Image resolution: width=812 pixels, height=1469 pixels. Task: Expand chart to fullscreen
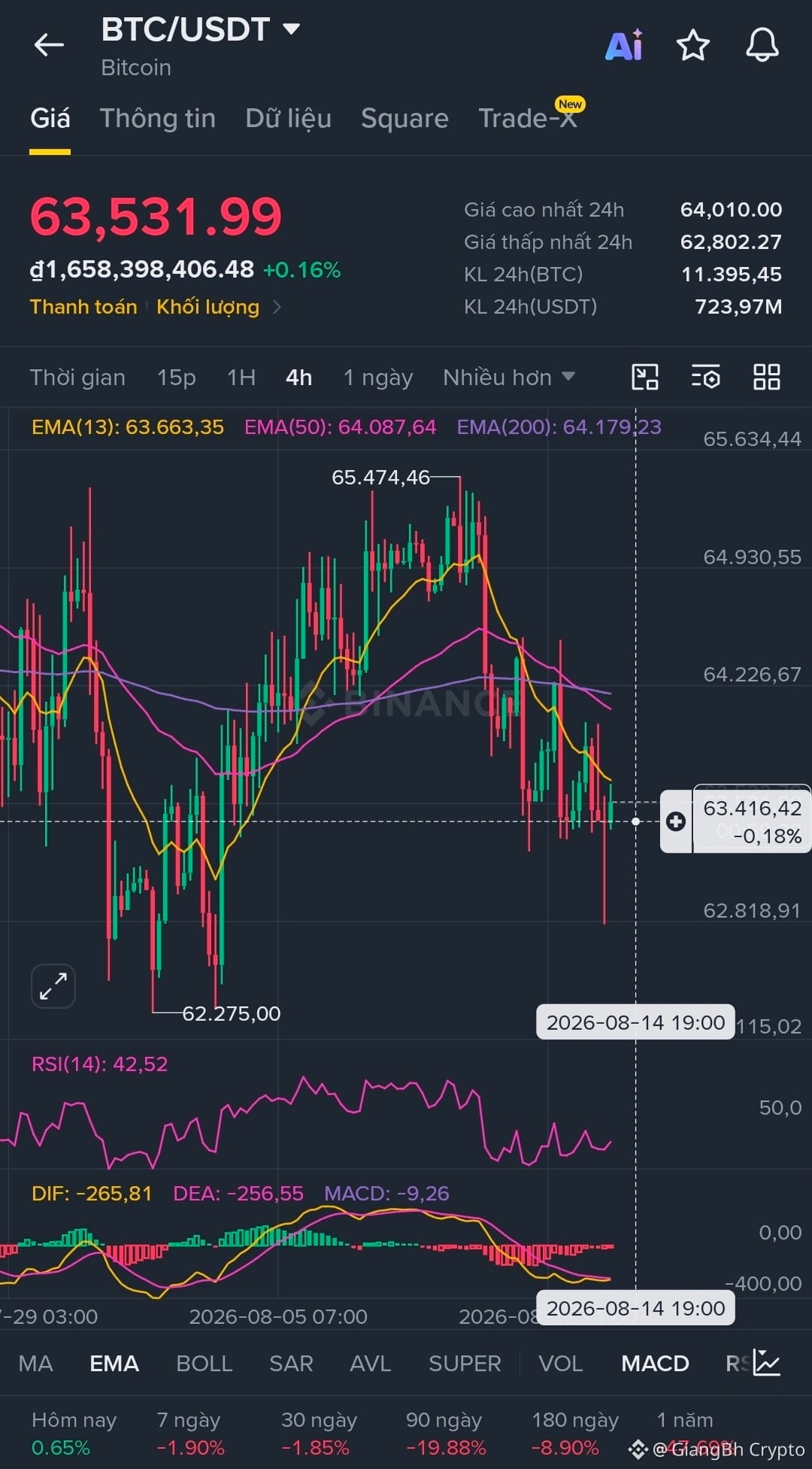[53, 985]
